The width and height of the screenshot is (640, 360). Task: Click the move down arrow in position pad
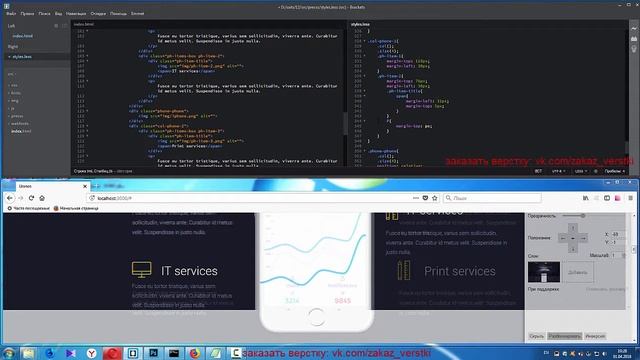pyautogui.click(x=573, y=248)
